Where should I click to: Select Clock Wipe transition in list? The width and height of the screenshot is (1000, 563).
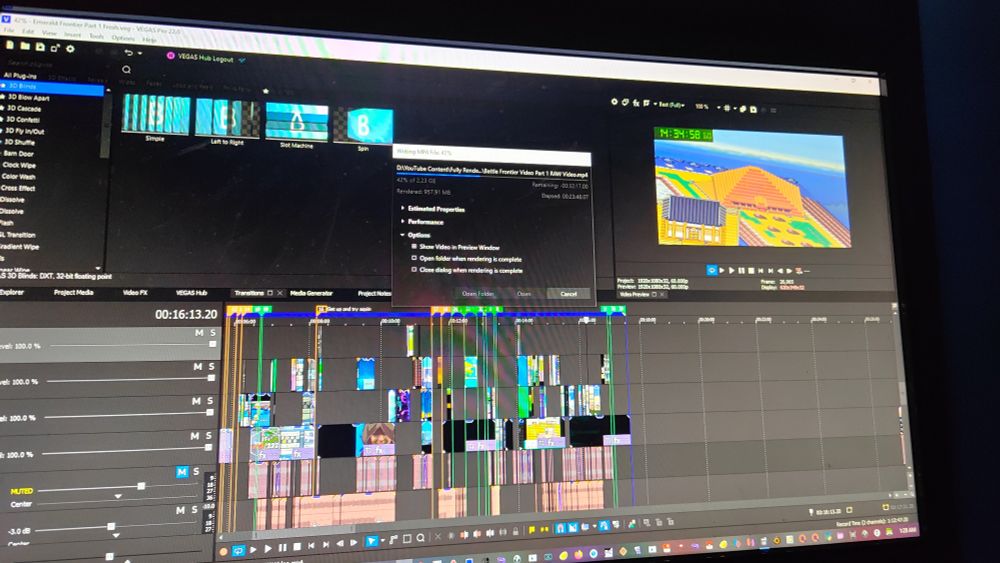tap(19, 165)
